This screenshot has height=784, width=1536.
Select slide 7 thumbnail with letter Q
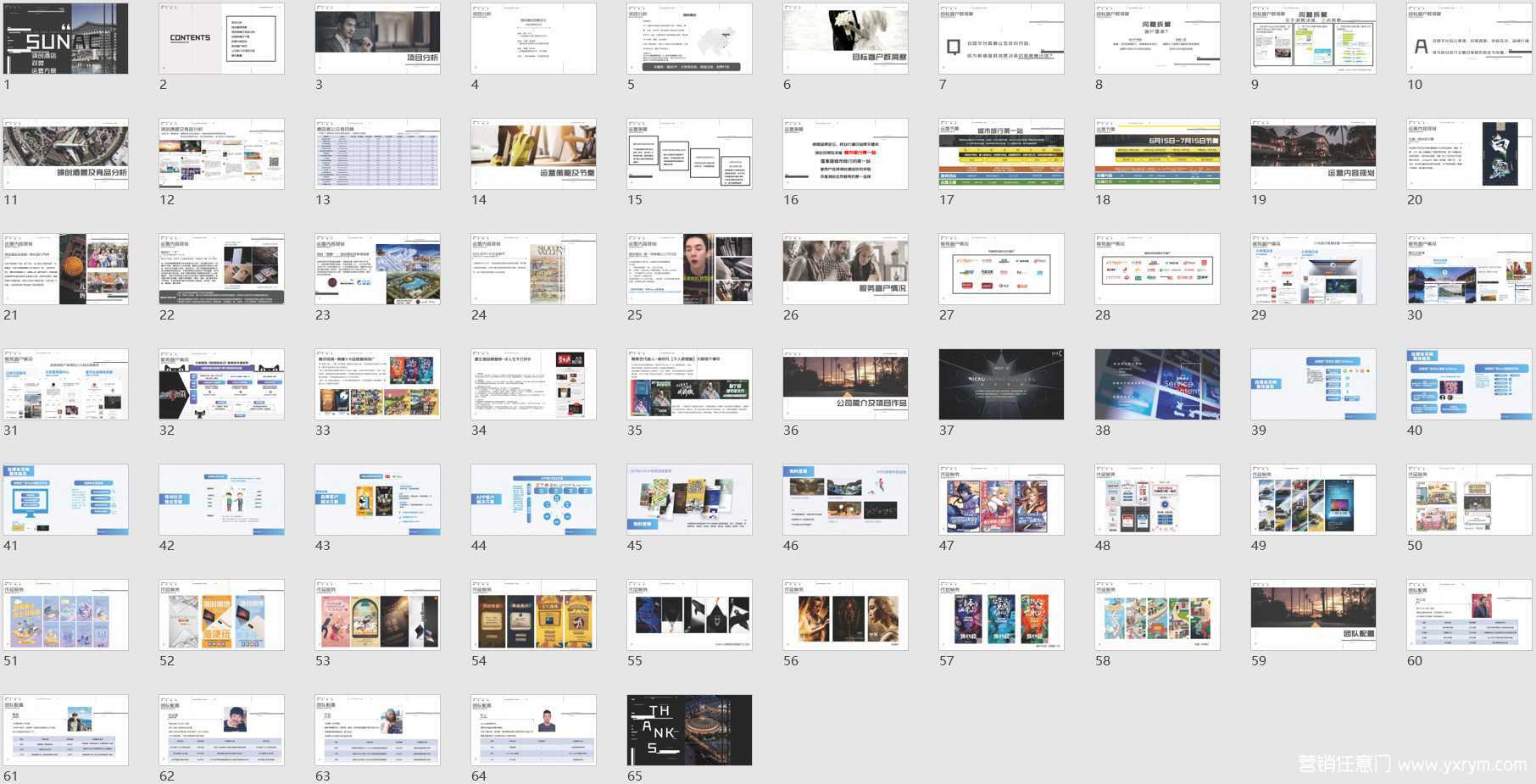pyautogui.click(x=1002, y=38)
